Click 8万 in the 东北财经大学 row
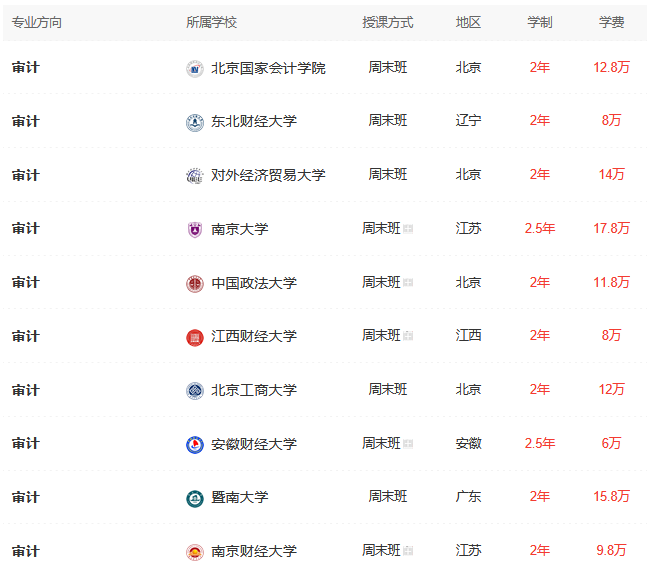661x577 pixels. pos(611,121)
